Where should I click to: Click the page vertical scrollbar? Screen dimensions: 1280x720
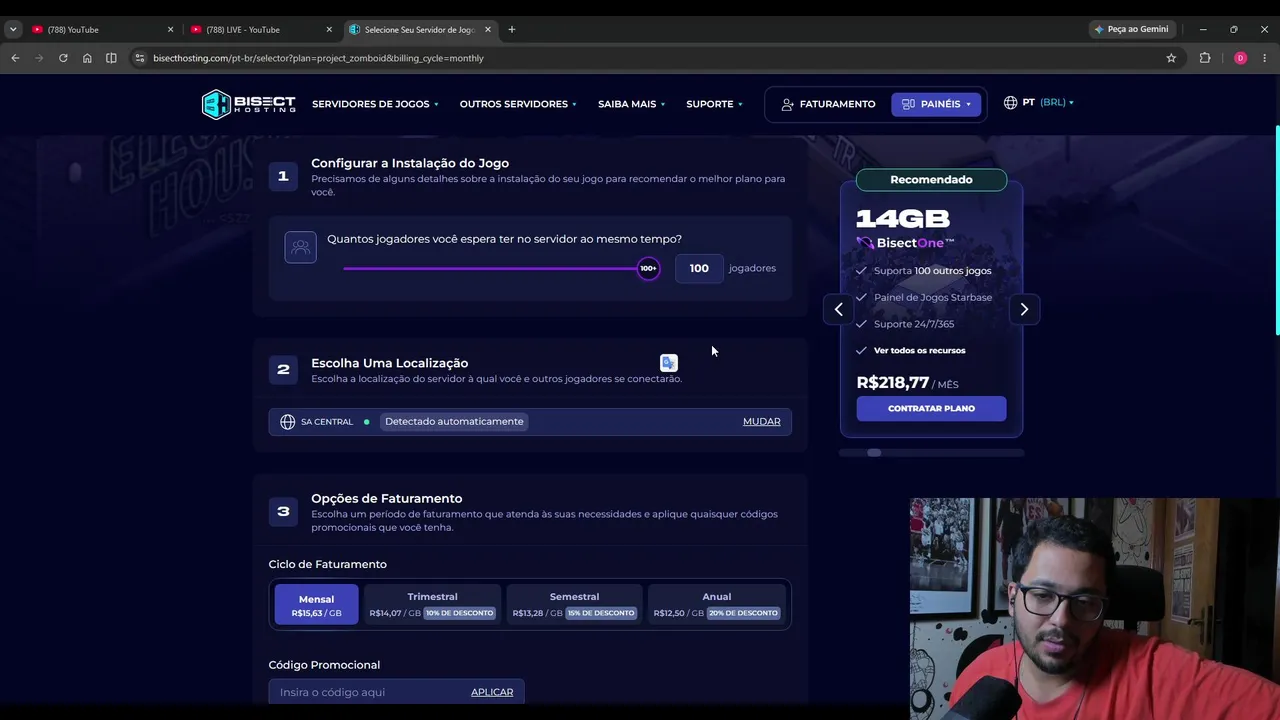[x=1277, y=230]
